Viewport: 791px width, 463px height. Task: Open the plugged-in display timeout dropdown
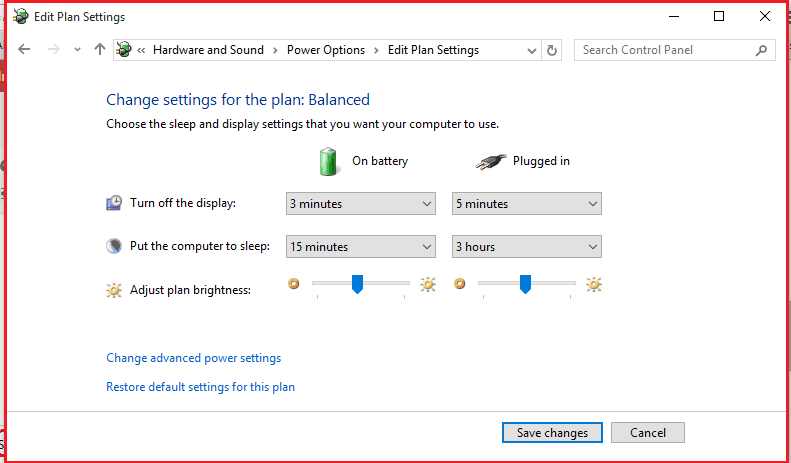pyautogui.click(x=527, y=204)
